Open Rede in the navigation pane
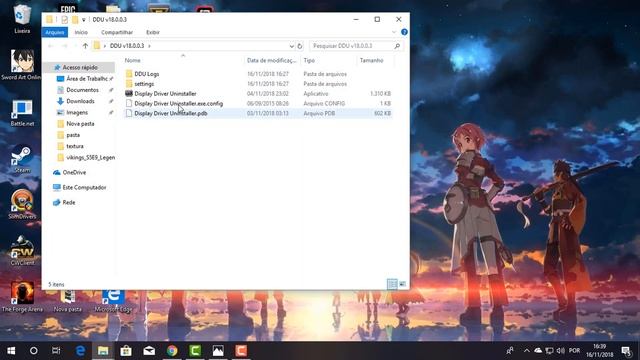The image size is (640, 360). (x=69, y=202)
